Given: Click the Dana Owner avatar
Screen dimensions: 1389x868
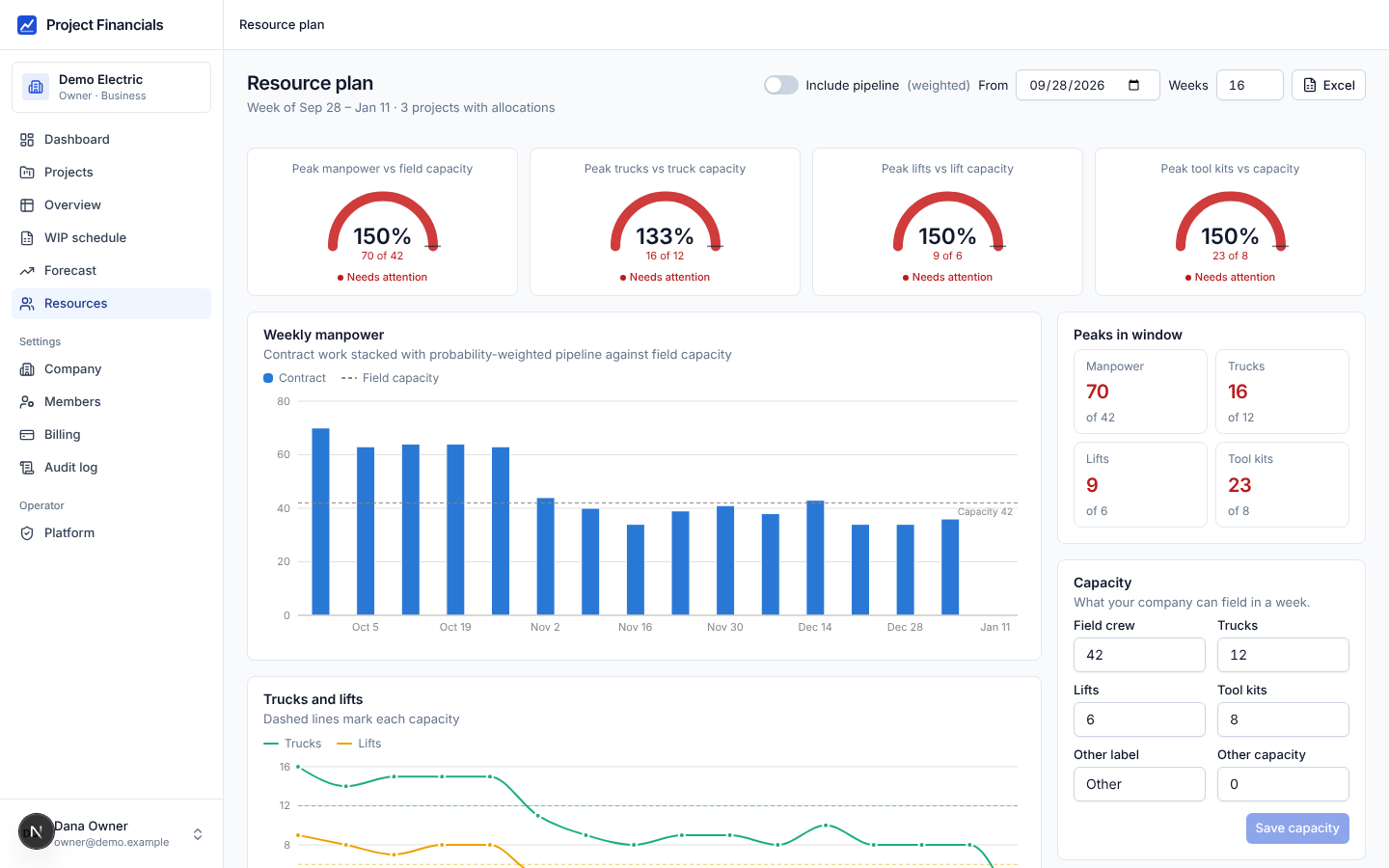Looking at the screenshot, I should coord(37,831).
